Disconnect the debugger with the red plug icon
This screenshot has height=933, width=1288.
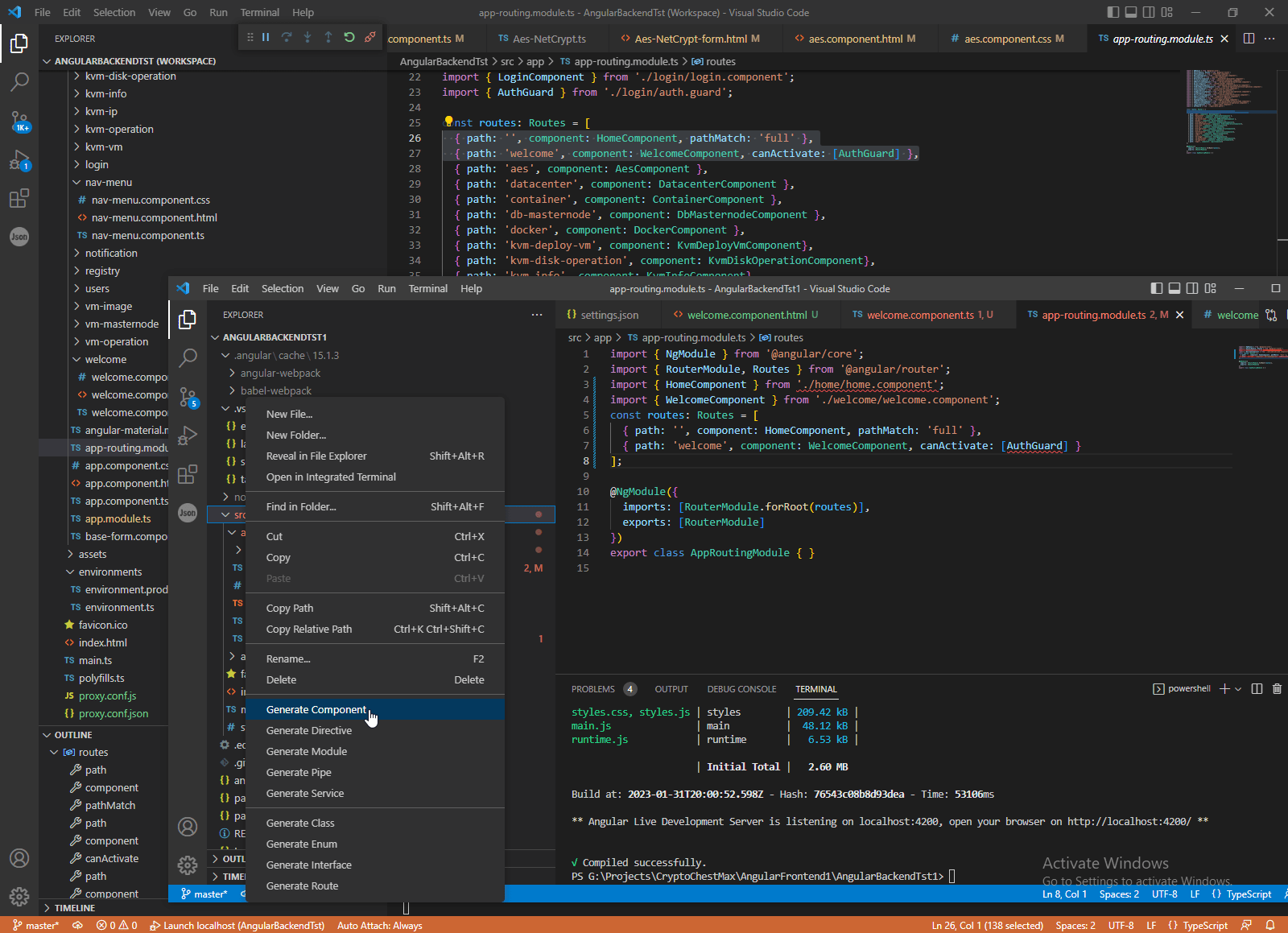(370, 36)
